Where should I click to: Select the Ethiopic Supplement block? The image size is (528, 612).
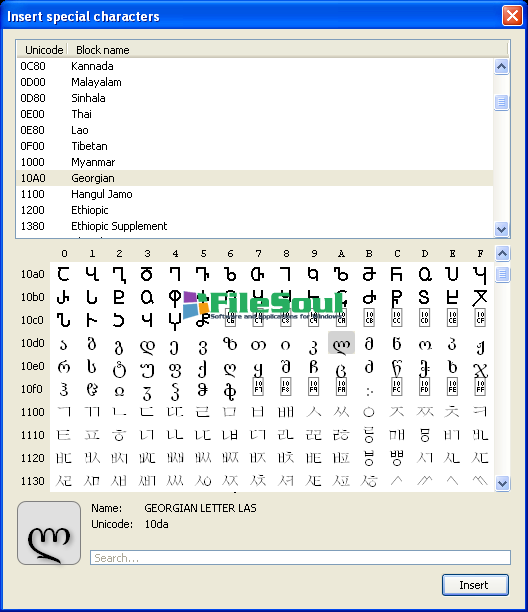pyautogui.click(x=255, y=226)
